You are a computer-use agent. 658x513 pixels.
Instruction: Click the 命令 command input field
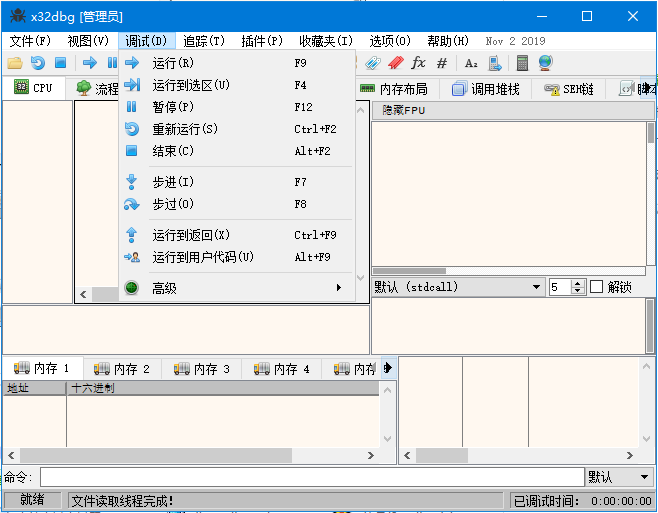(x=312, y=477)
